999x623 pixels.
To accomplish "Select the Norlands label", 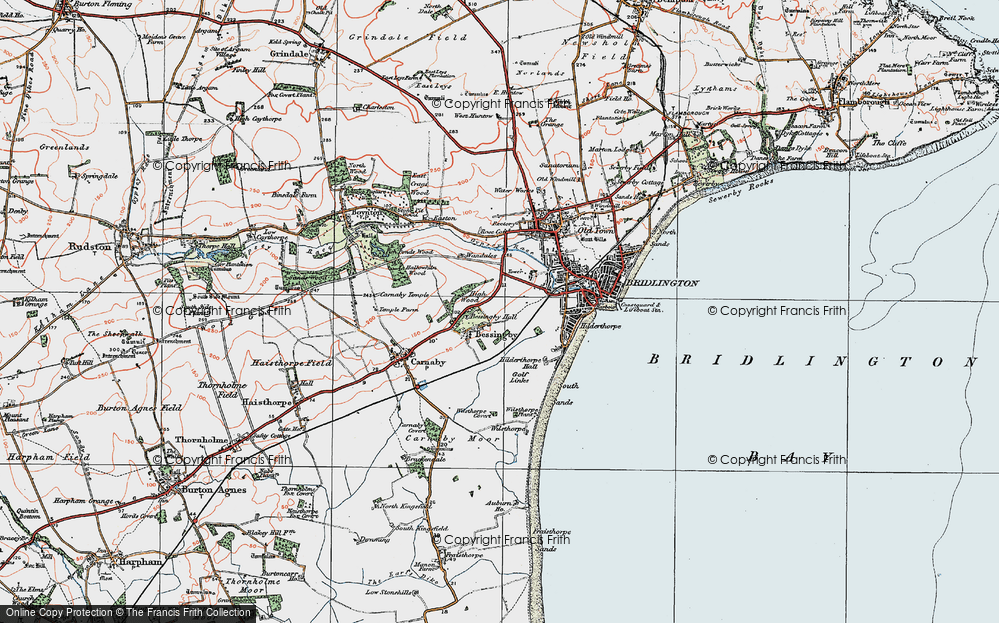I will pos(543,73).
